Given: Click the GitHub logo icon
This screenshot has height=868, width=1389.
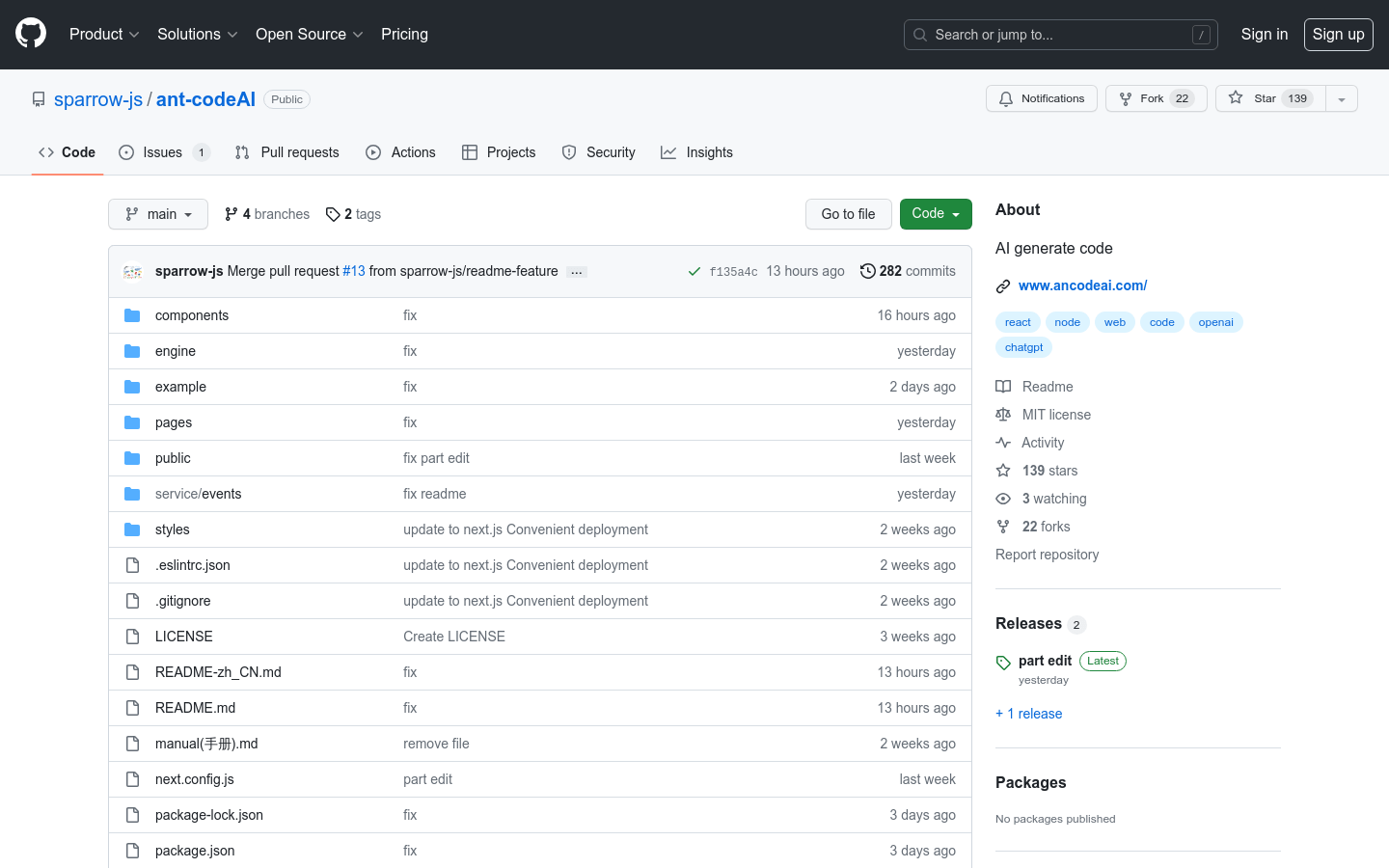Looking at the screenshot, I should click(31, 34).
